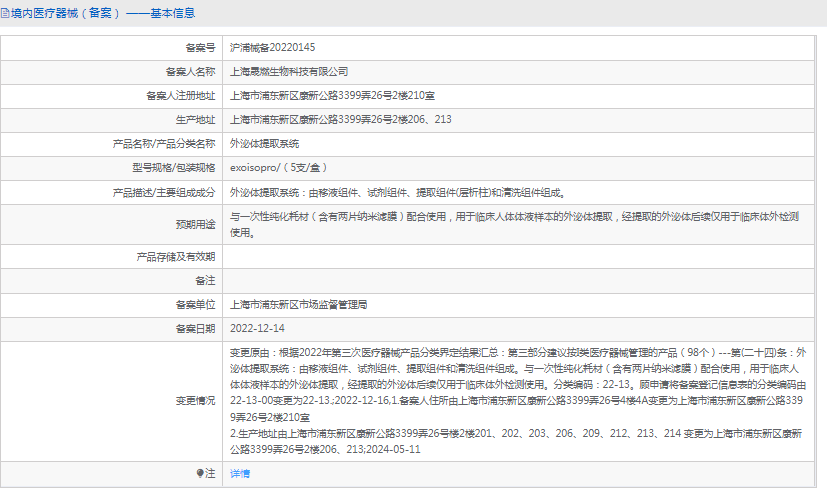The image size is (827, 495).
Task: Click the product description beginning 外泌体提取系统：由移液组件
Action: (399, 192)
